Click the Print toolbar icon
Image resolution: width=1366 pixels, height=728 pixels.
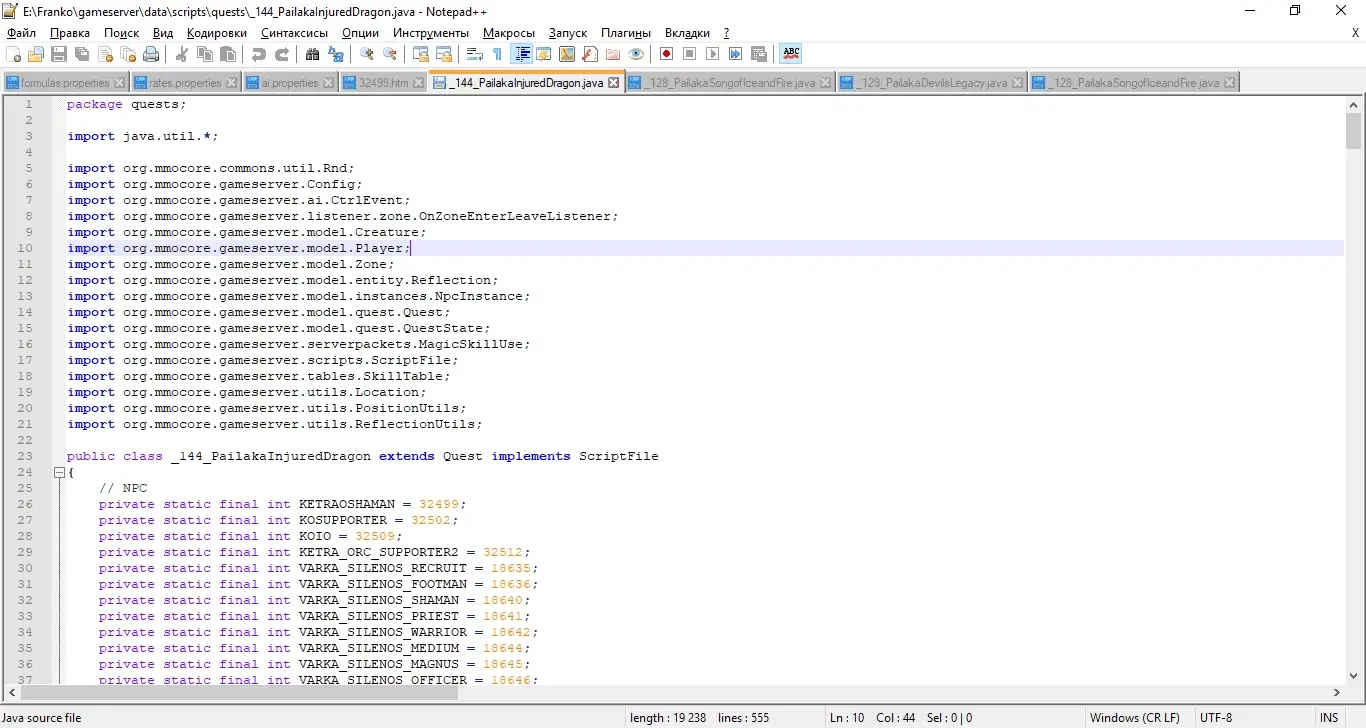[x=150, y=54]
